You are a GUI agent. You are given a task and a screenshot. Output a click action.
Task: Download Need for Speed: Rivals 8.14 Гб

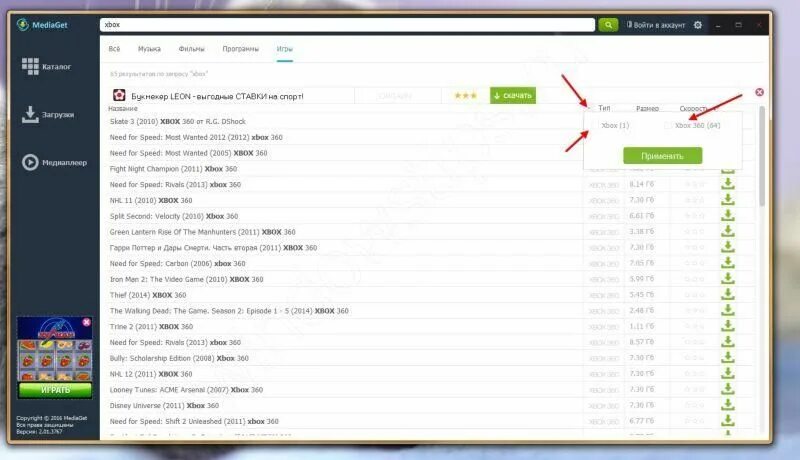728,184
